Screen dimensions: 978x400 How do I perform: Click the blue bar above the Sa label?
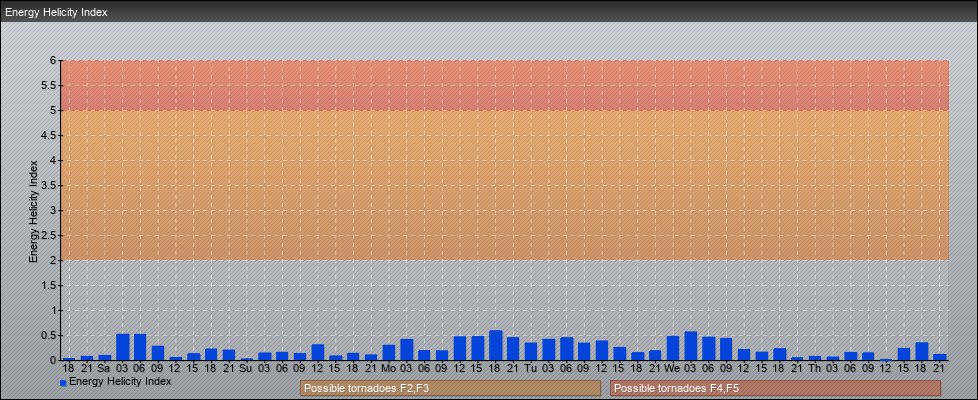click(x=104, y=358)
